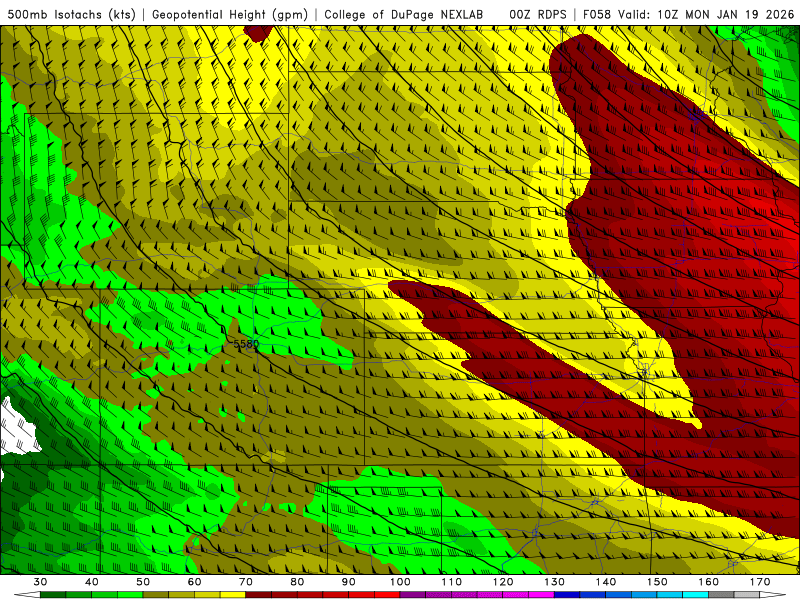Click the legend value 170
Screen dimensions: 800x600
point(760,582)
